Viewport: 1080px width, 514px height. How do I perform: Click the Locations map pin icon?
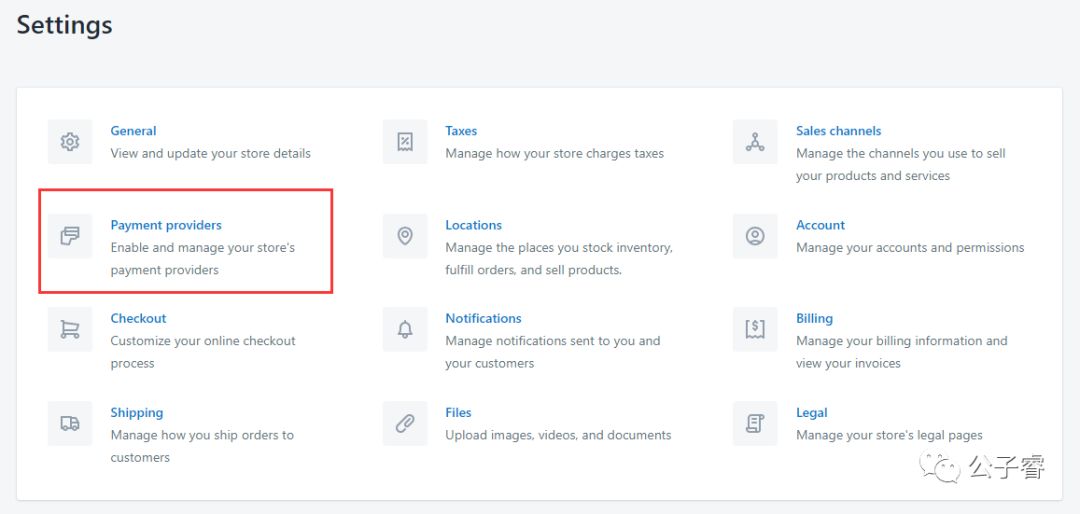[x=405, y=236]
